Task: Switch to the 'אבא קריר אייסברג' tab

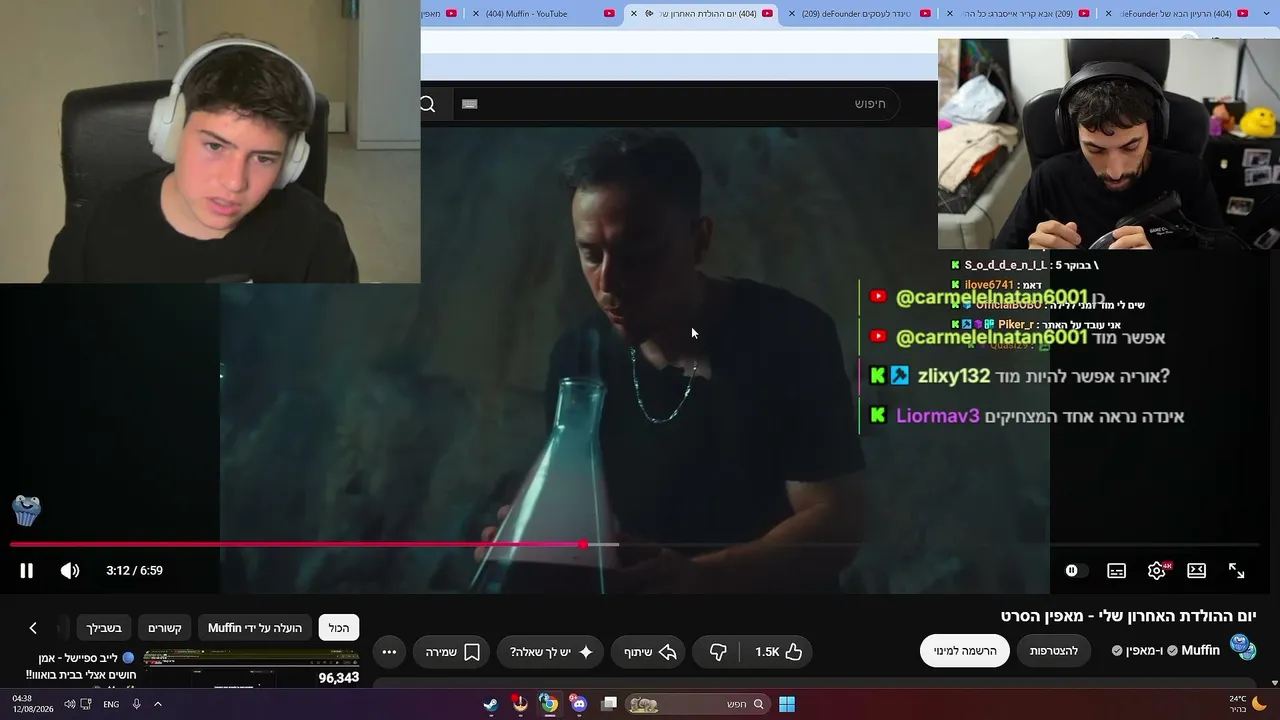Action: pyautogui.click(x=1018, y=14)
